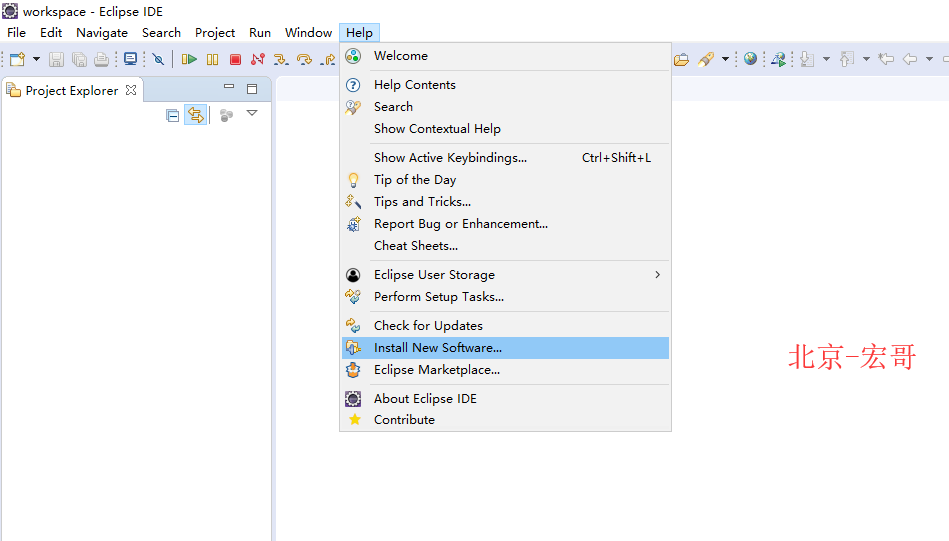This screenshot has width=949, height=541.
Task: Select Cheat Sheets...
Action: pyautogui.click(x=505, y=246)
